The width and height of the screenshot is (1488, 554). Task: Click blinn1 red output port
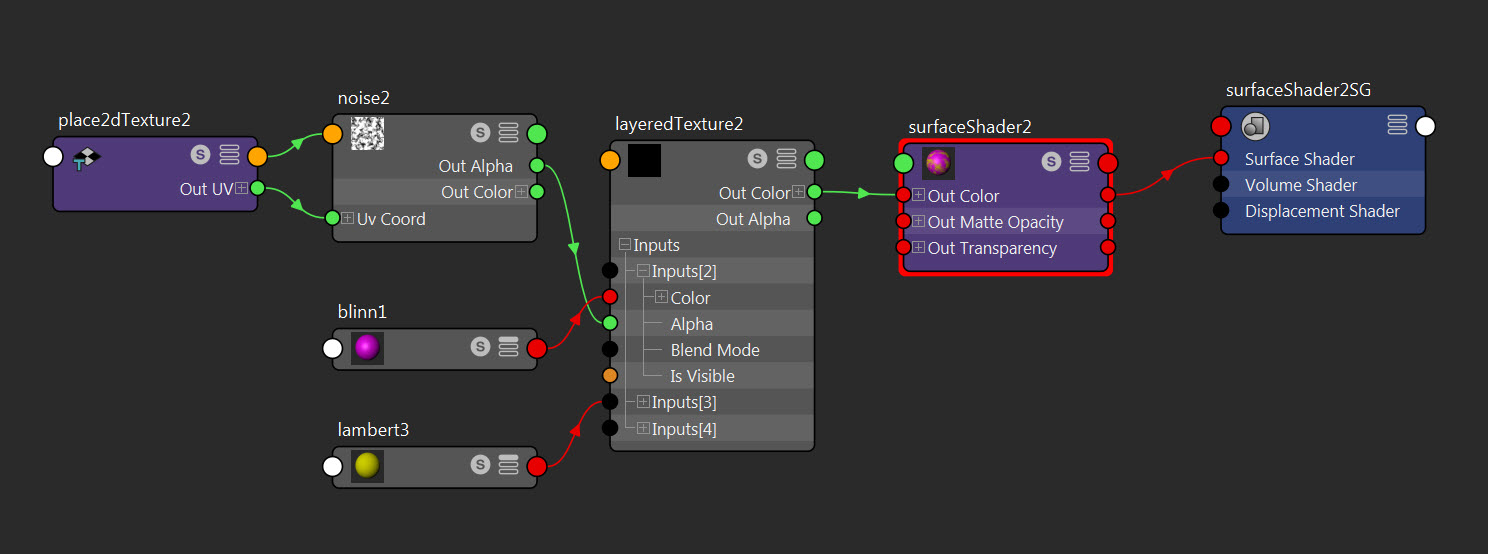(537, 348)
